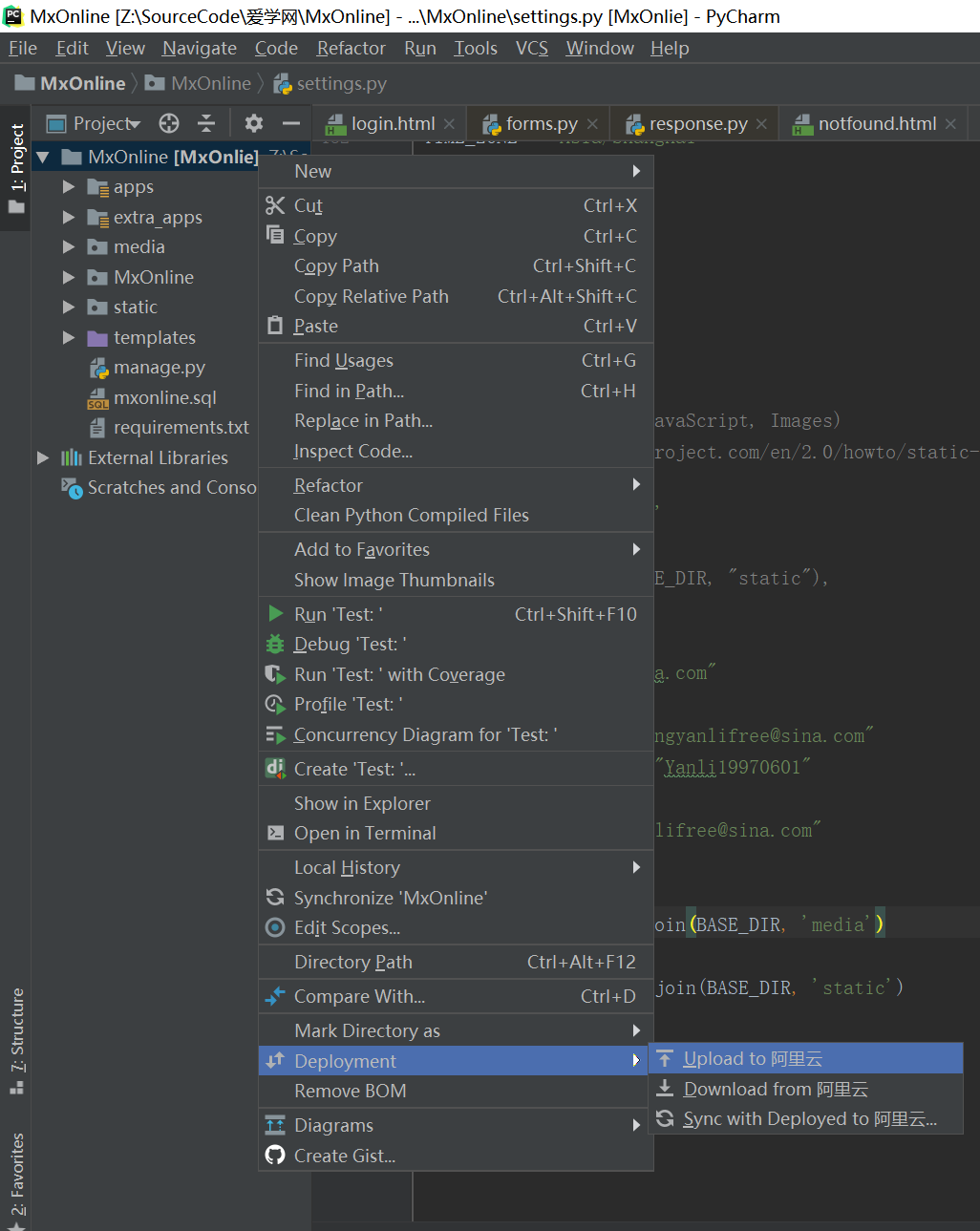Screen dimensions: 980x1231
Task: Open Project panel settings gear
Action: click(x=253, y=123)
